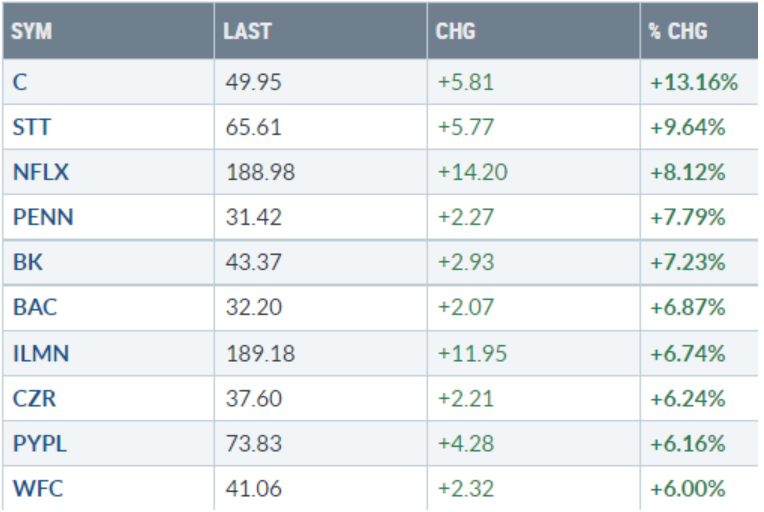Open the PENN symbol link

click(42, 218)
